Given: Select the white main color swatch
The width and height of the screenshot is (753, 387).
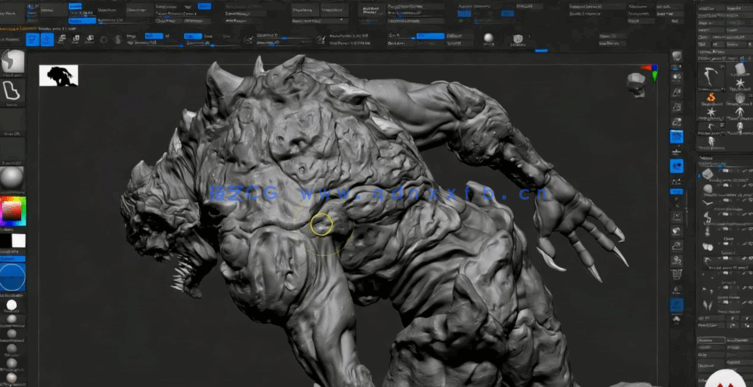Looking at the screenshot, I should [x=19, y=241].
